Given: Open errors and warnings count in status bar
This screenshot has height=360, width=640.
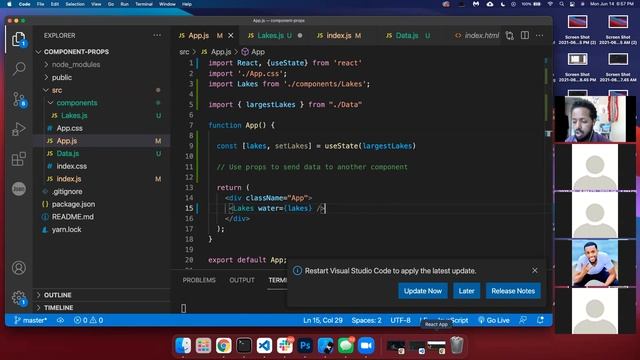Looking at the screenshot, I should pyautogui.click(x=88, y=320).
